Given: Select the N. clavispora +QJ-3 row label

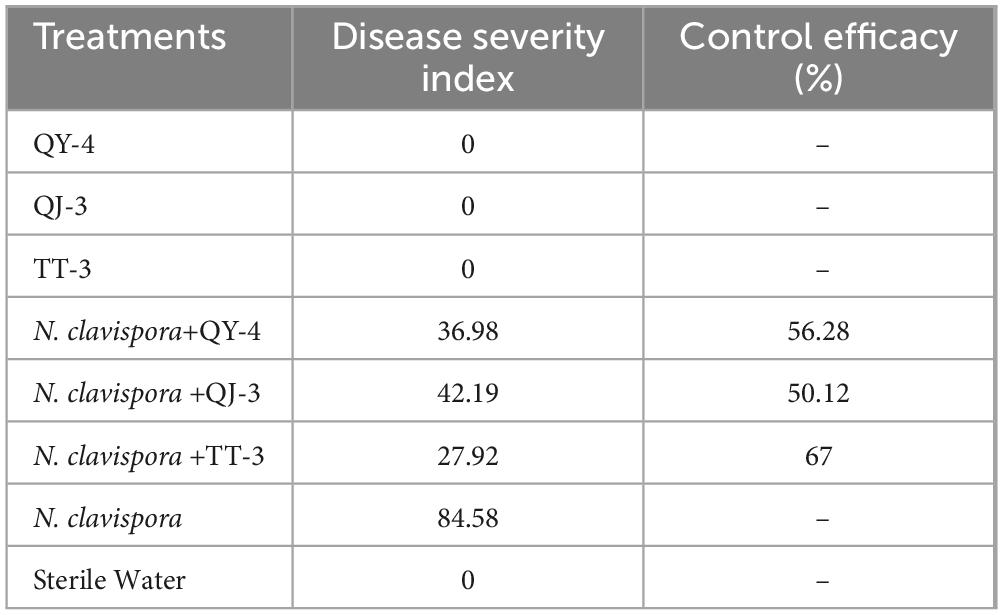Looking at the screenshot, I should coord(147,394).
